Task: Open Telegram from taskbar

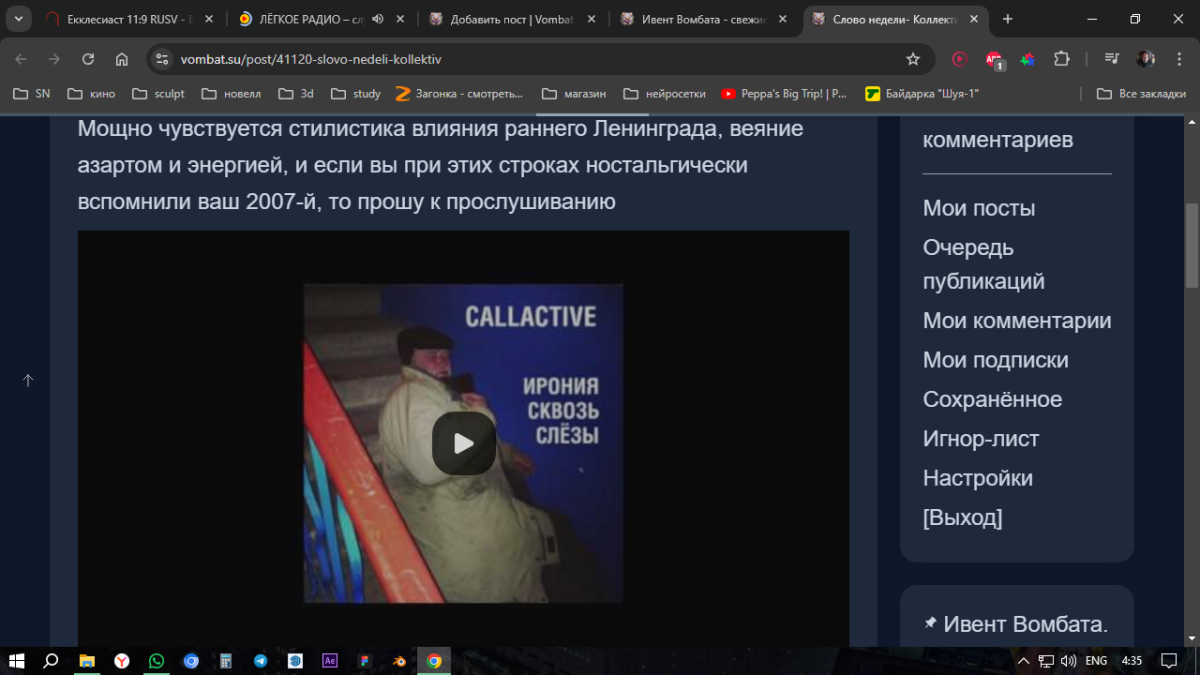Action: (260, 661)
